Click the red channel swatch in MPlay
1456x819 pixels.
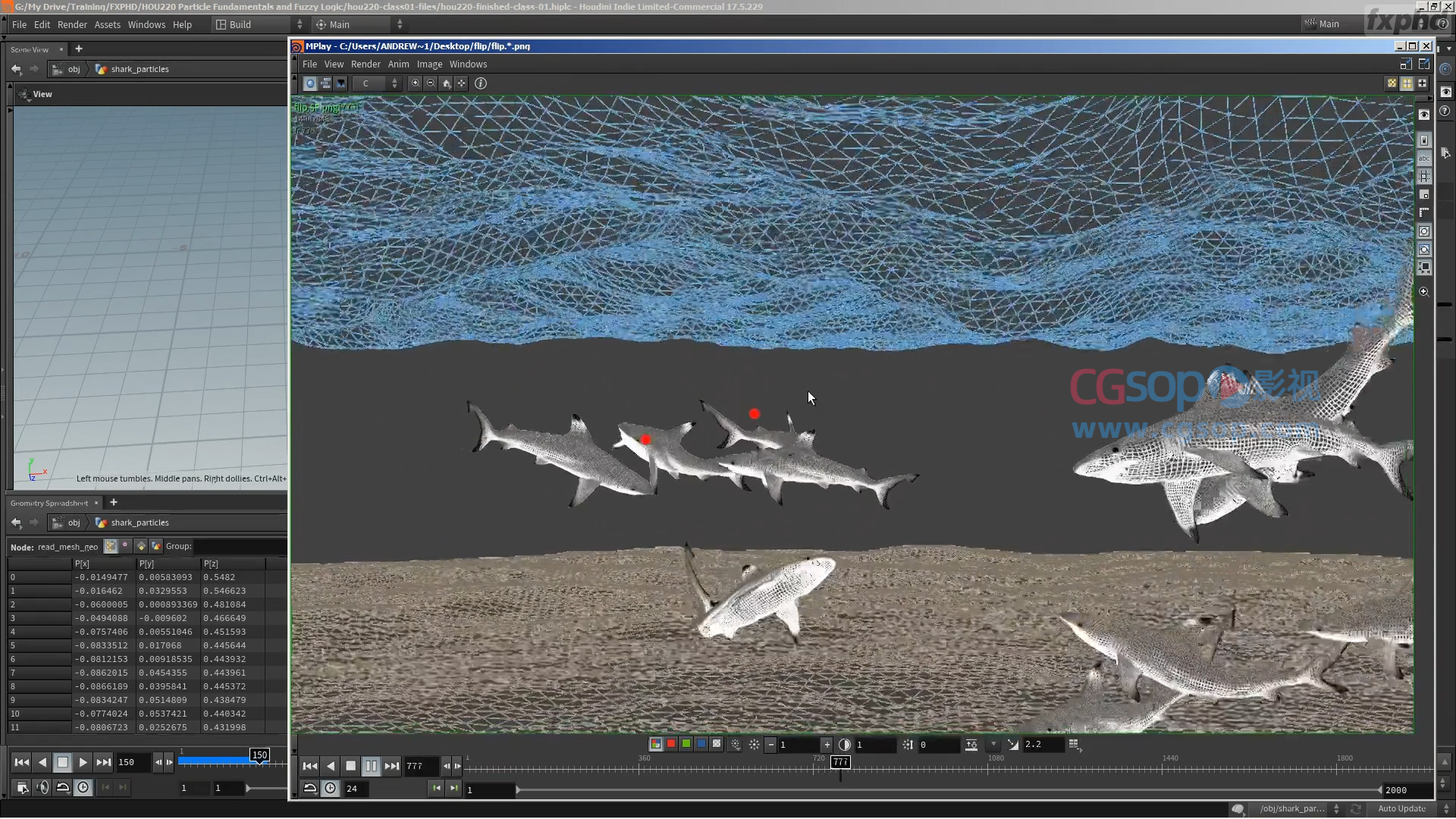(x=671, y=745)
